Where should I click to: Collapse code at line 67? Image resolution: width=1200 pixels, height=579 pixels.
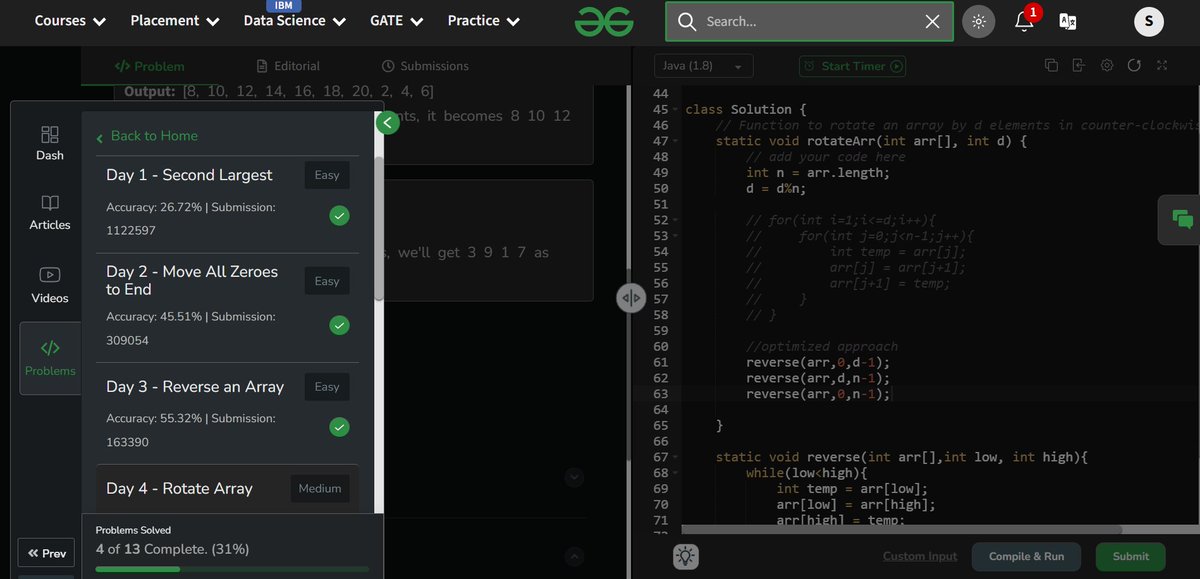point(676,457)
